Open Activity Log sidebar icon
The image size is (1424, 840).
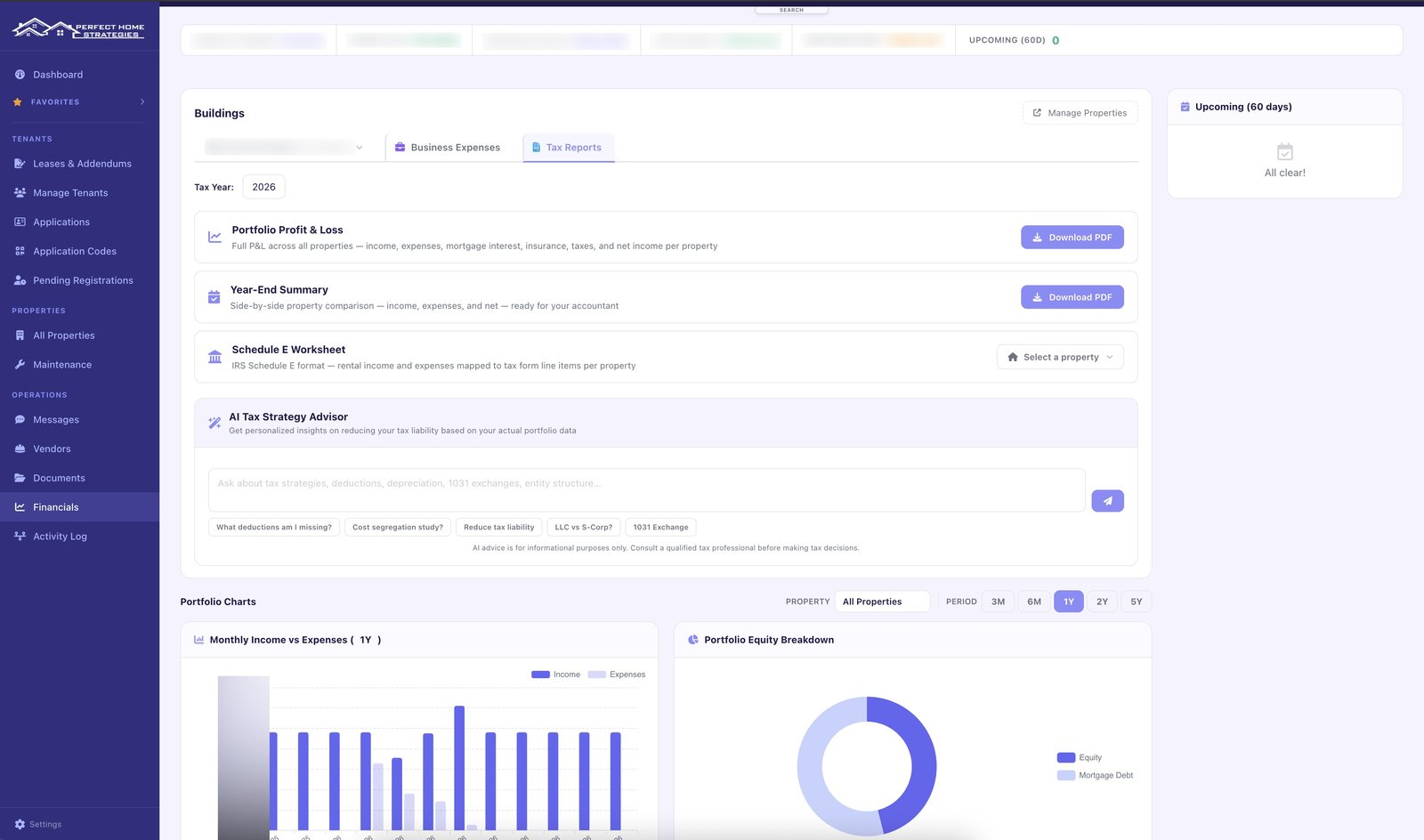click(x=20, y=537)
